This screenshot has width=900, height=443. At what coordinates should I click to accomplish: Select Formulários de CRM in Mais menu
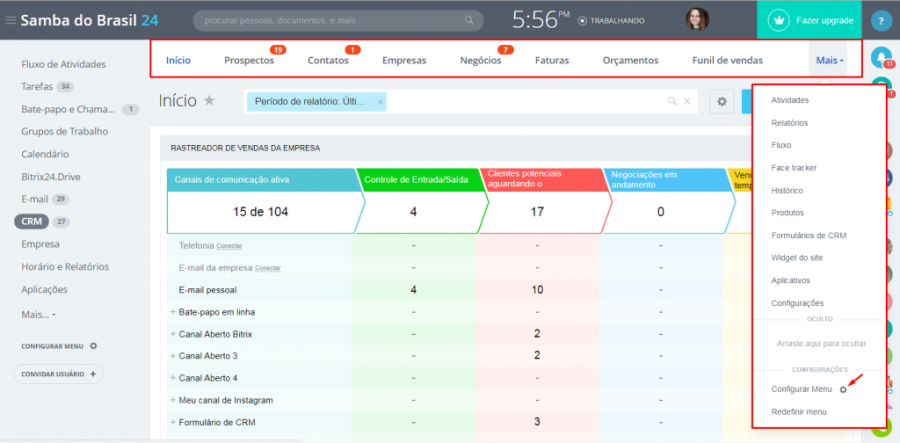(809, 235)
